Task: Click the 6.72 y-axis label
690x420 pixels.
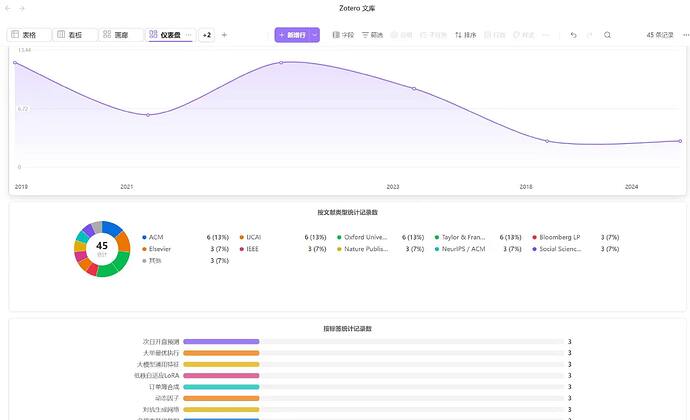Action: [23, 108]
